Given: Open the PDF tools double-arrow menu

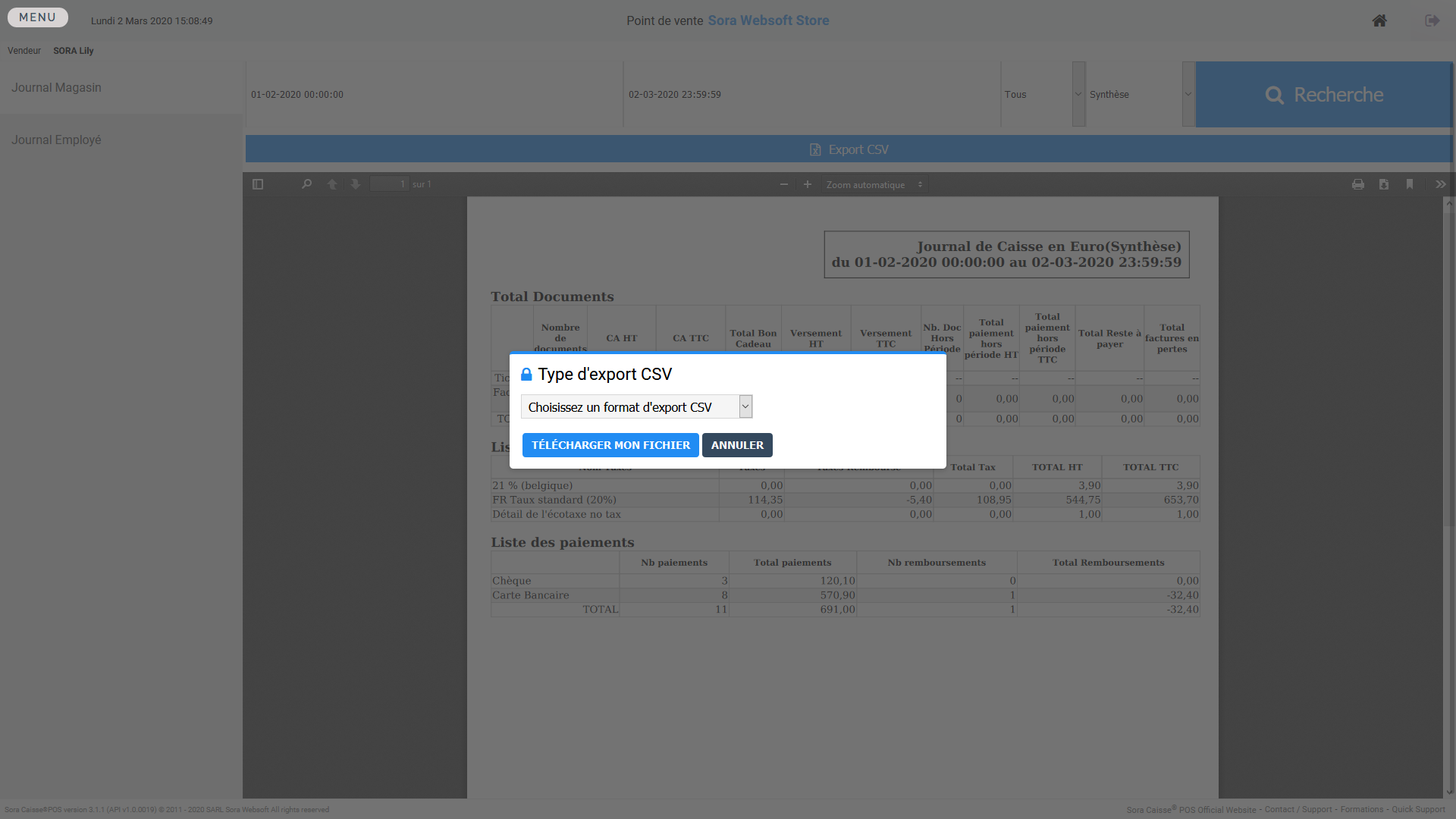Looking at the screenshot, I should click(1440, 184).
